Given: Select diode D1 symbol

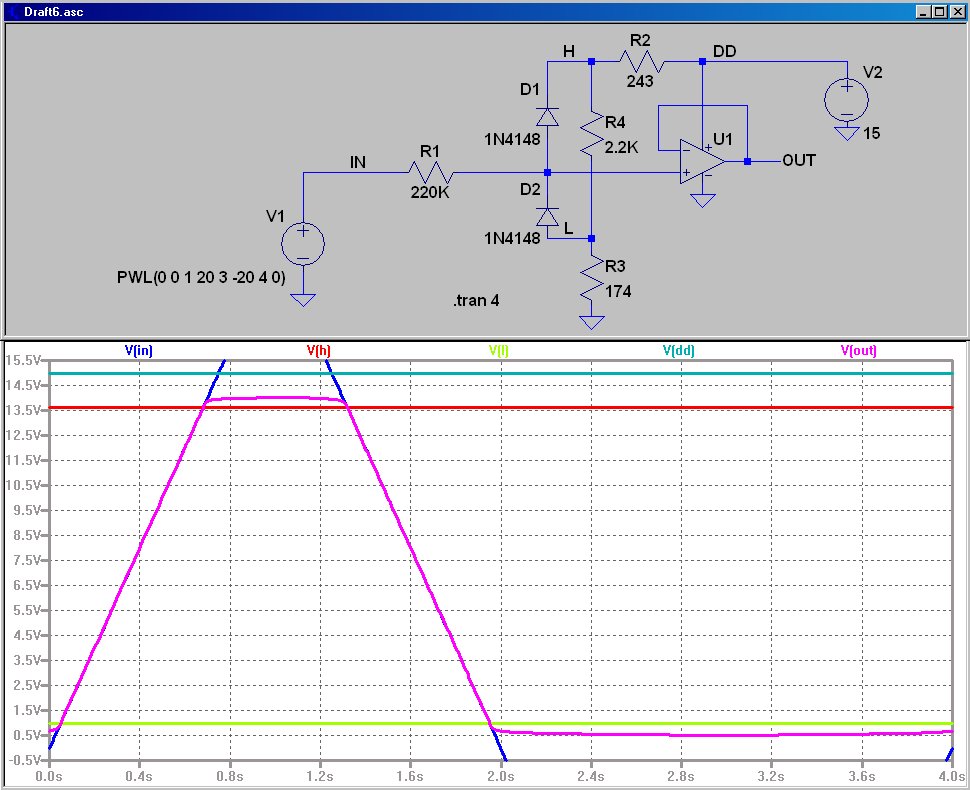Looking at the screenshot, I should [547, 116].
